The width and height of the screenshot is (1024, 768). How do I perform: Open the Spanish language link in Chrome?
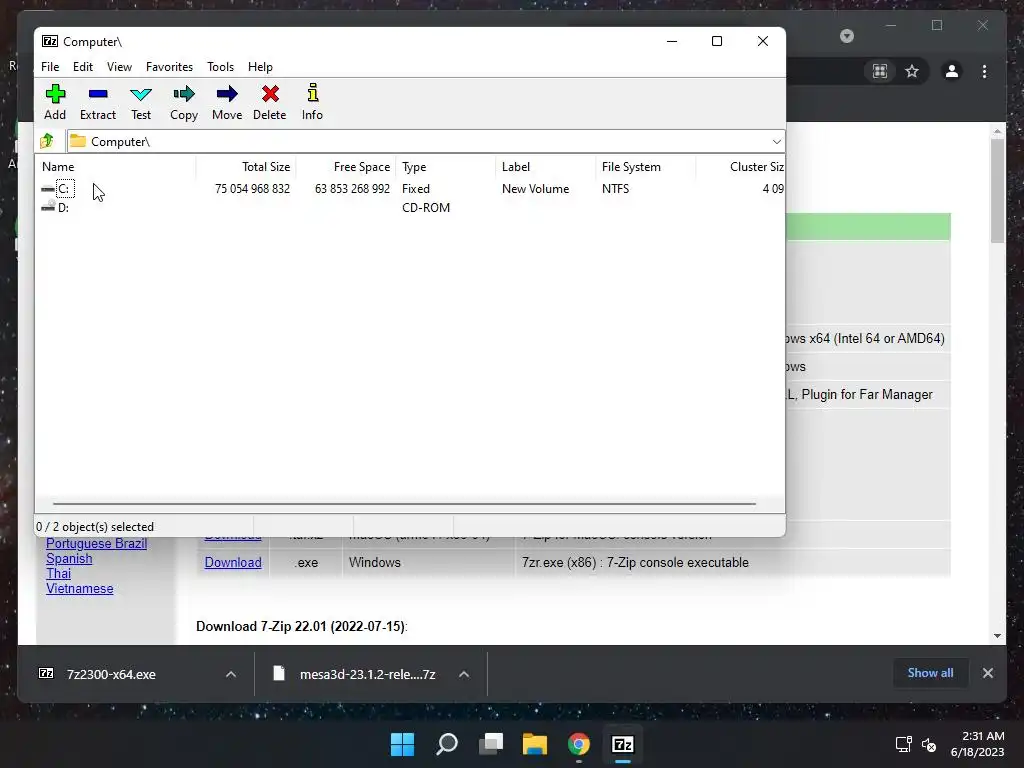[x=69, y=558]
